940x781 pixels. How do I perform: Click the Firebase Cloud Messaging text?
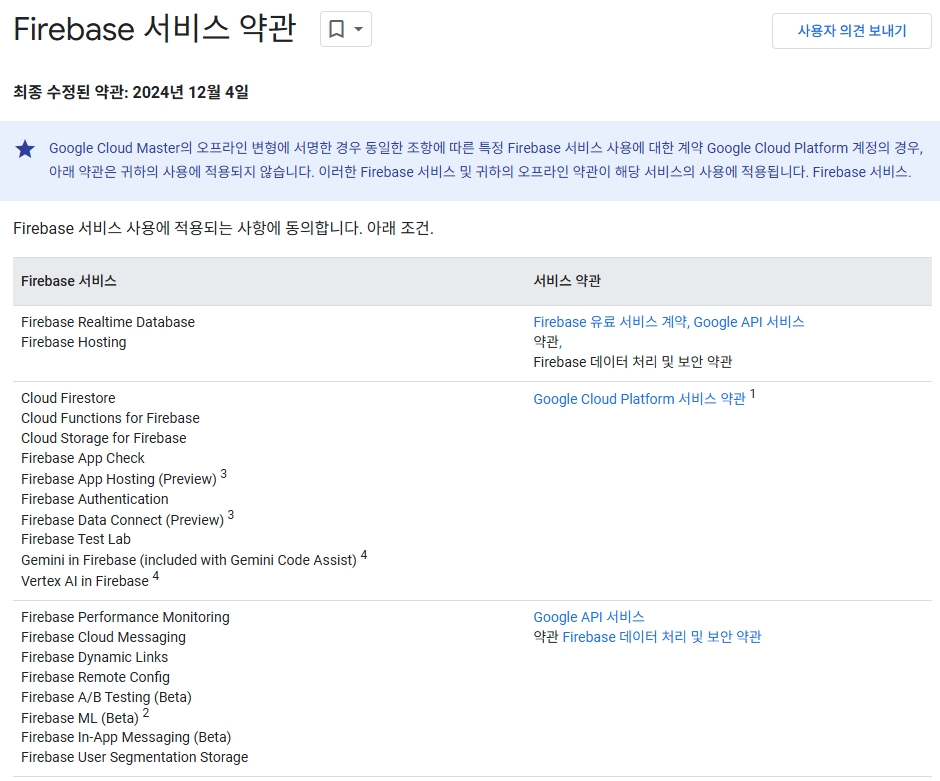104,637
